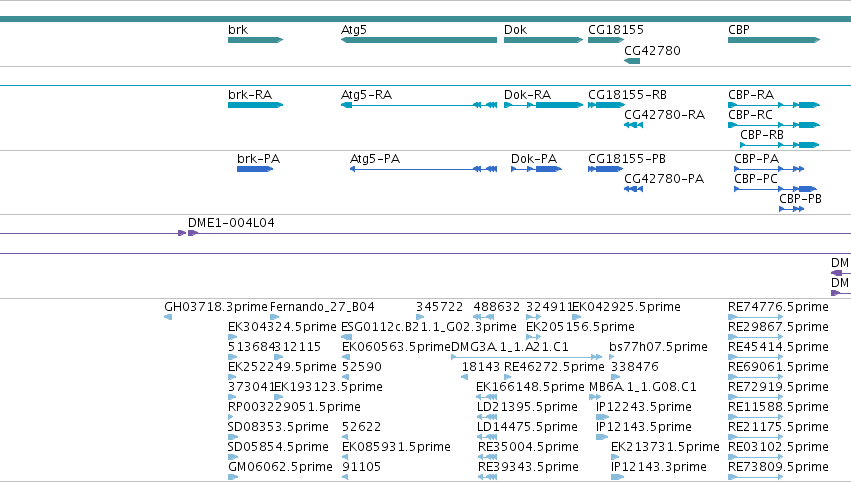851x482 pixels.
Task: Select the CBP gene bar
Action: (774, 40)
